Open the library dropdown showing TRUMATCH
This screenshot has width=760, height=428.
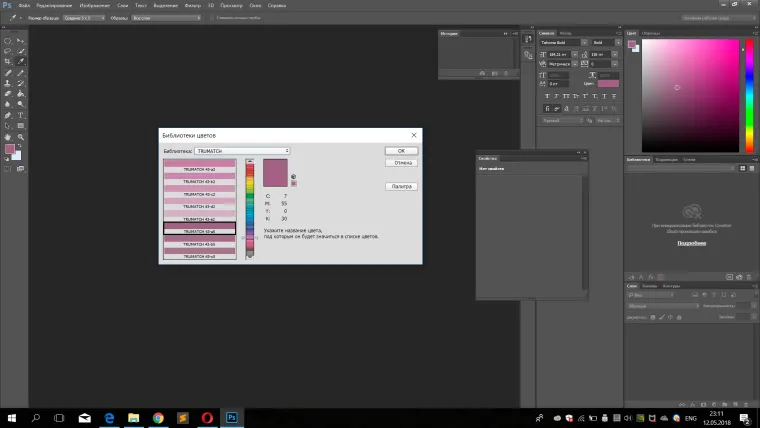pyautogui.click(x=242, y=151)
